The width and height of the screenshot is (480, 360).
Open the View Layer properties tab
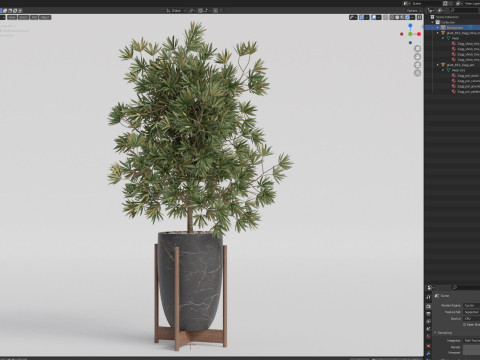(x=428, y=321)
